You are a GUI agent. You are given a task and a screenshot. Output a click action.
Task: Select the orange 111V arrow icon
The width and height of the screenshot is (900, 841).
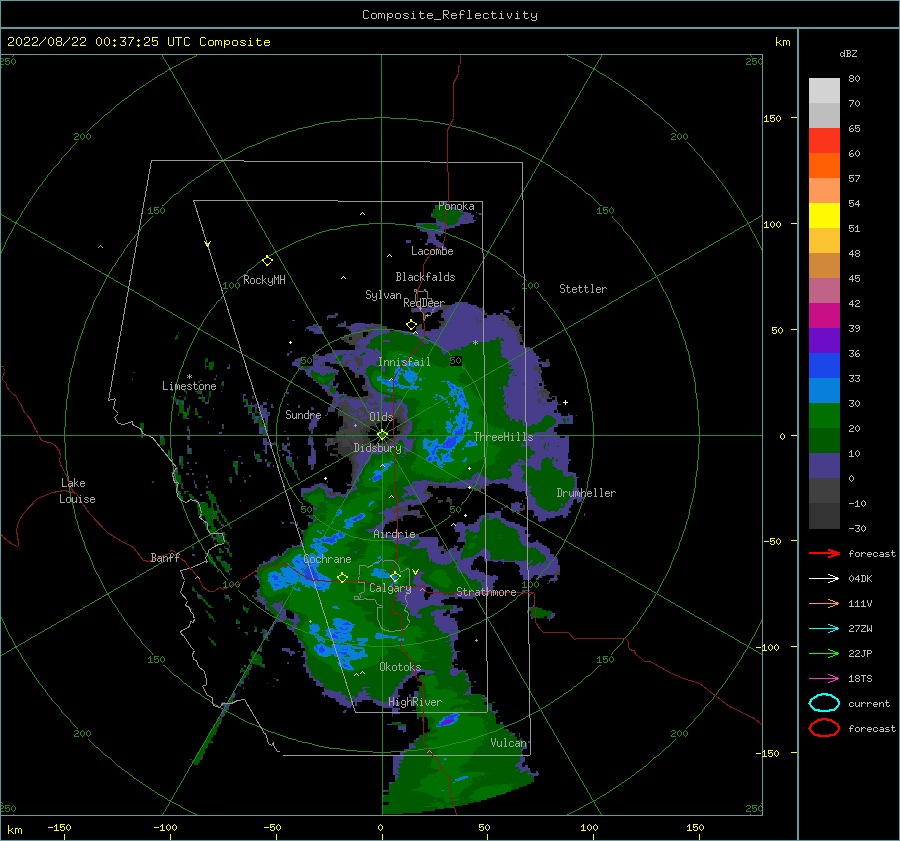tap(824, 603)
